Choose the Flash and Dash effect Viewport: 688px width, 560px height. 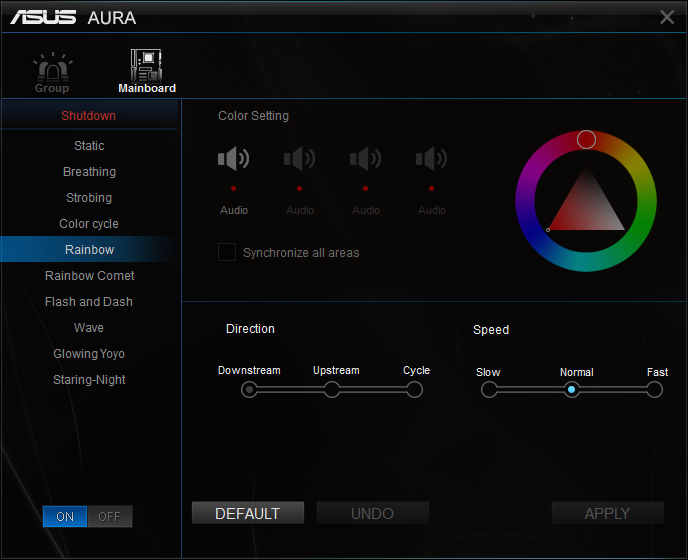[89, 302]
